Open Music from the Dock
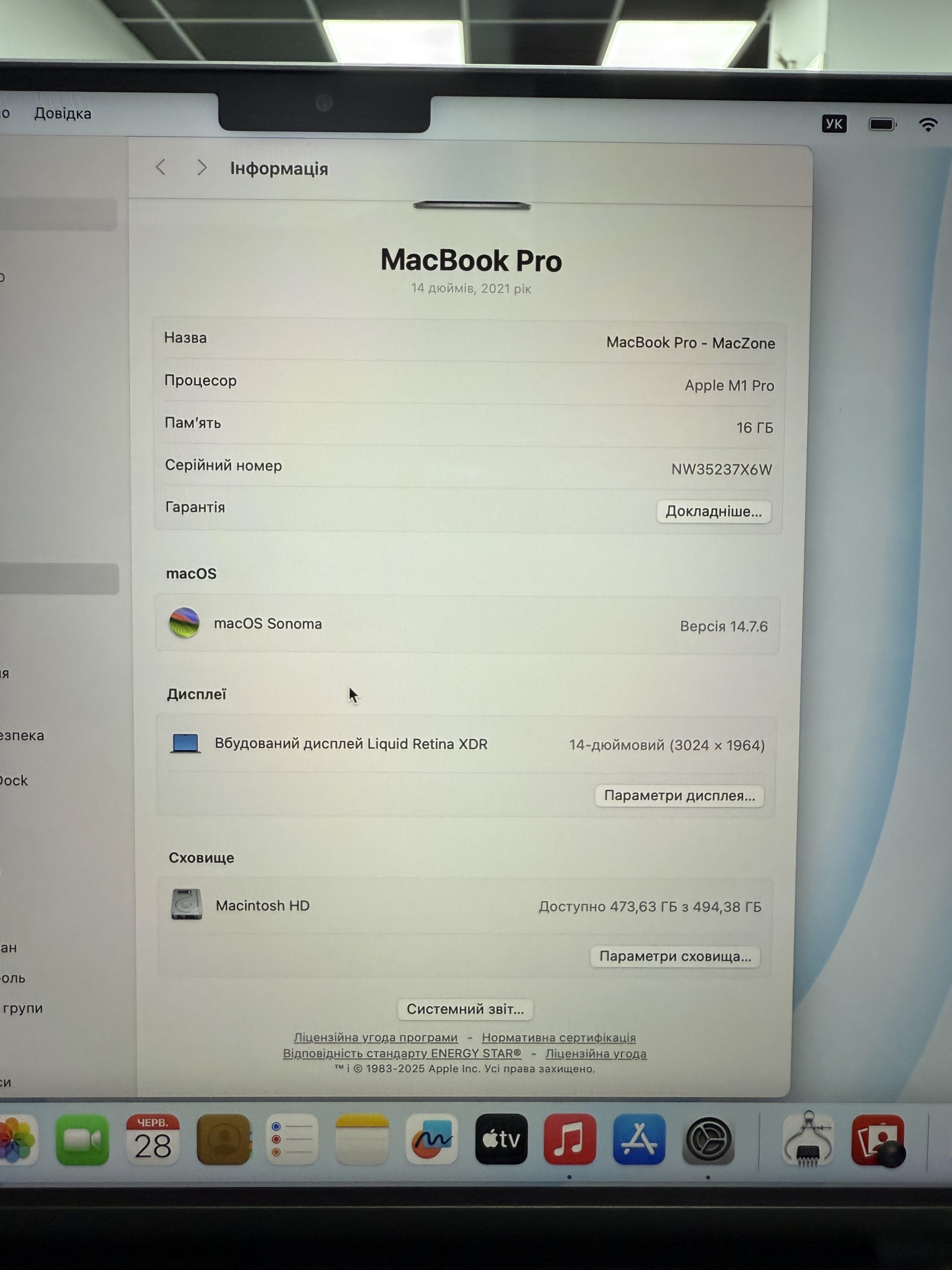The height and width of the screenshot is (1270, 952). pos(570,1140)
